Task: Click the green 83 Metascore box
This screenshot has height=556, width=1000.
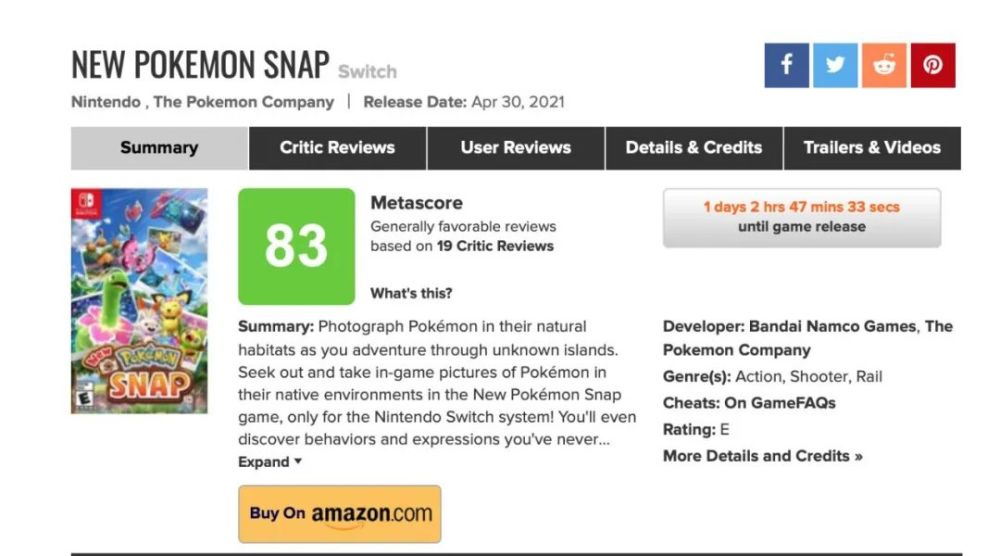Action: [297, 246]
